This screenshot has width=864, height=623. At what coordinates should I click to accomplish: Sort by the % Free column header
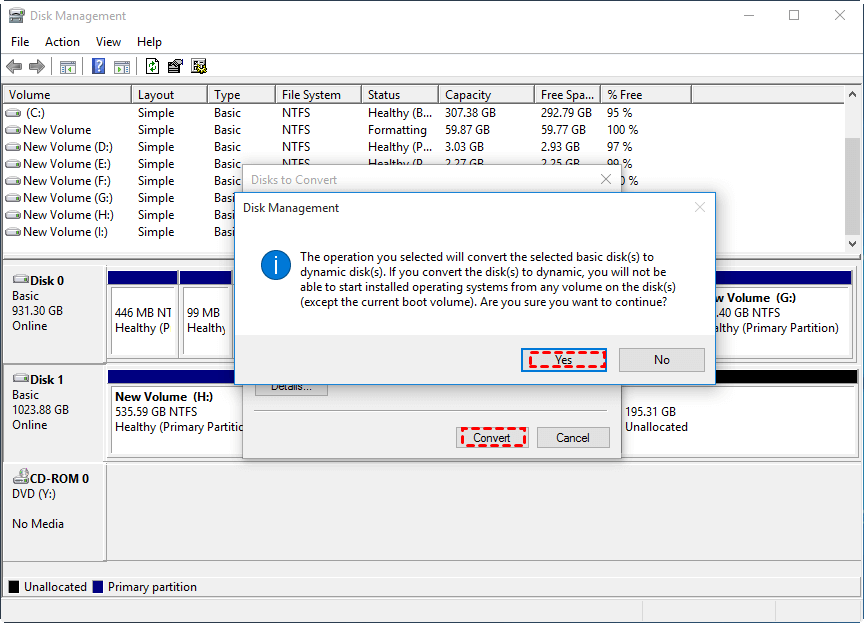pos(646,95)
